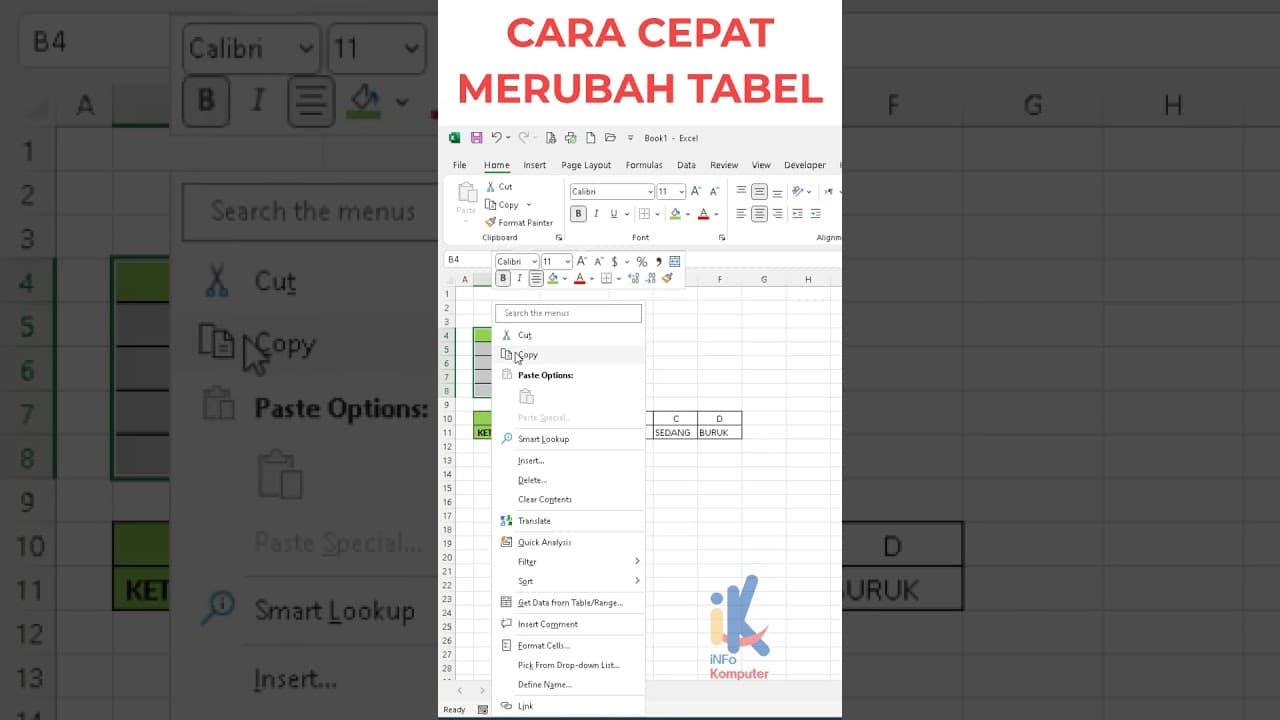1280x720 pixels.
Task: Click the Quick Print icon in title bar
Action: tap(570, 138)
